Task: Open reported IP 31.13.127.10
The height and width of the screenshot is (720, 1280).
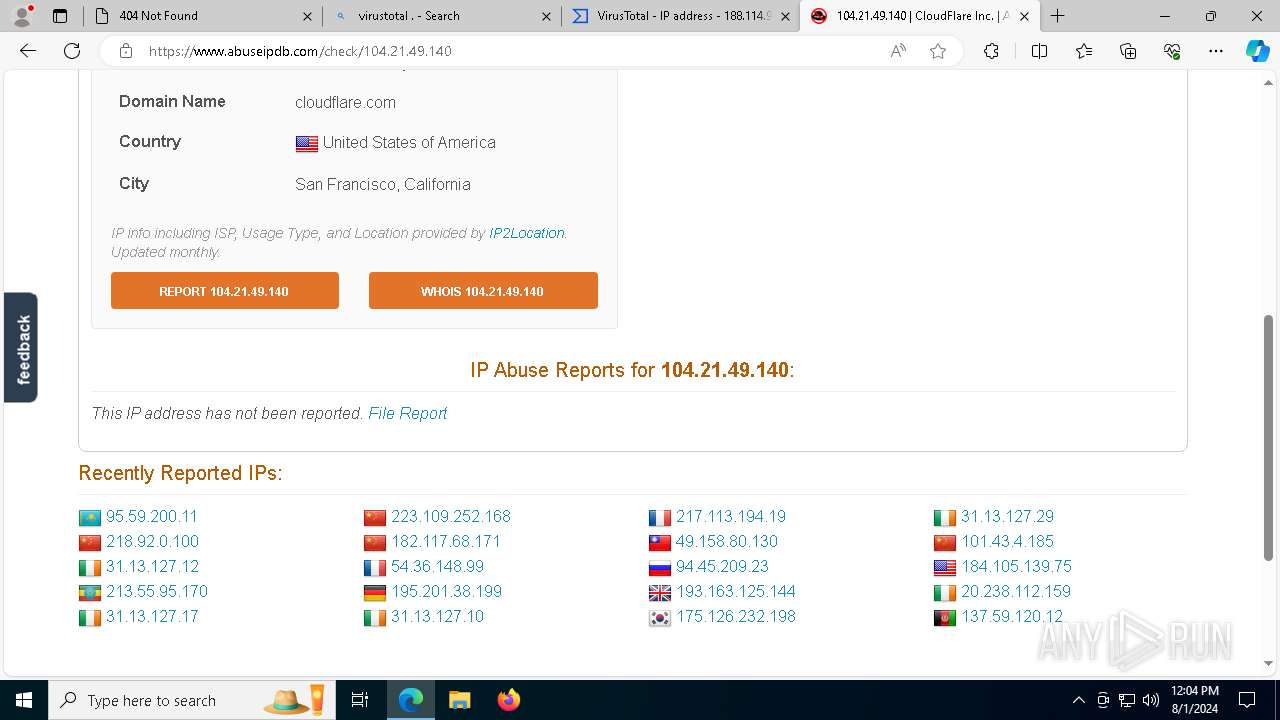Action: [437, 617]
